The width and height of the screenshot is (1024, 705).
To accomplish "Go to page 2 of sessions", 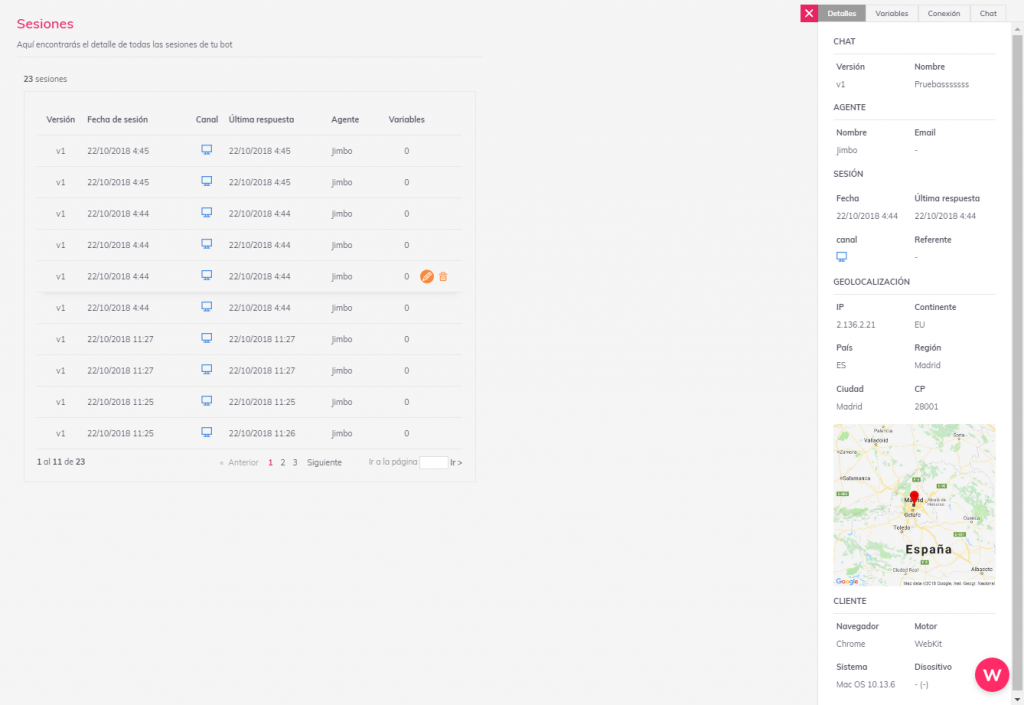I will 283,463.
